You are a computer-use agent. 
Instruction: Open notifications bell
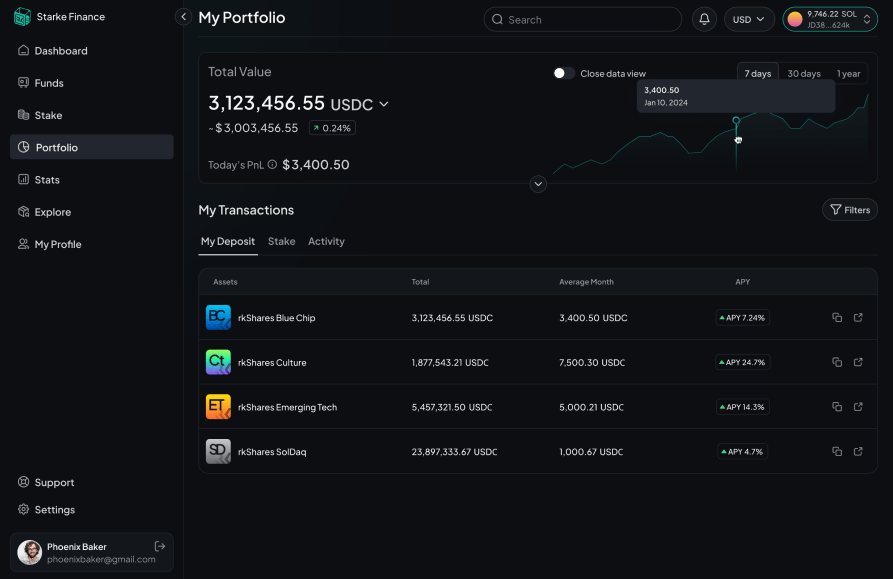coord(704,19)
